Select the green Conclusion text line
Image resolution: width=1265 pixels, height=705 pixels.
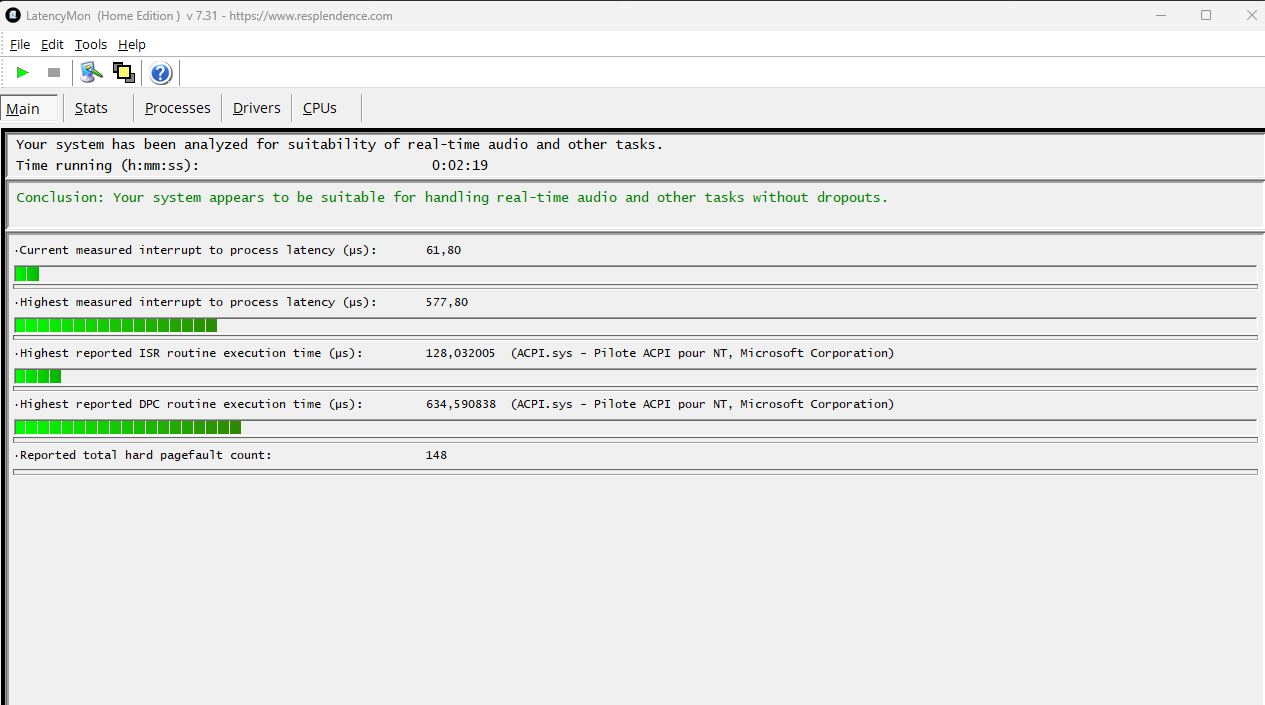(x=452, y=197)
